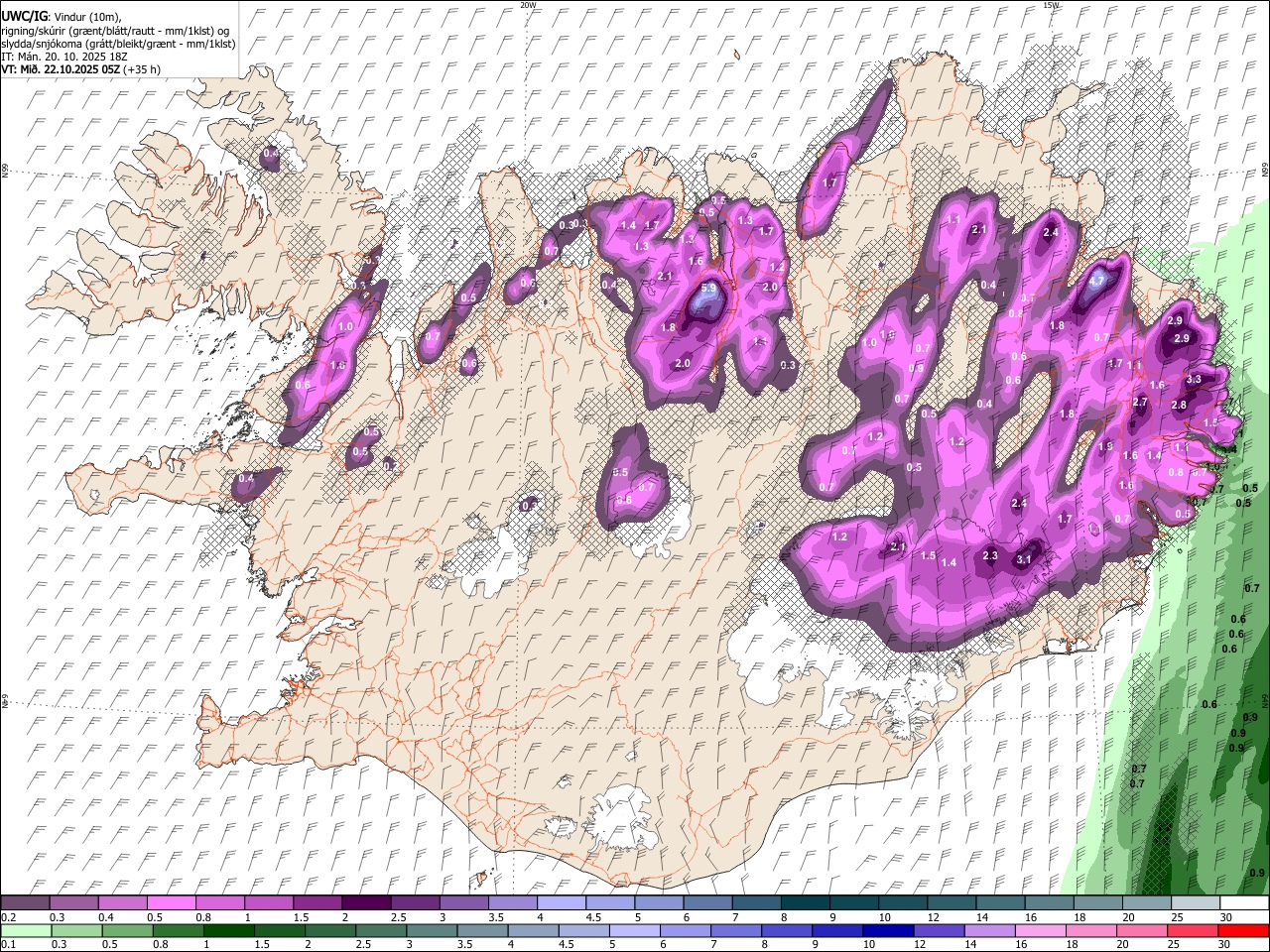Screen dimensions: 1270x952
Task: Select the bright pink 0.5 swatch in the top legend row
Action: coord(171,902)
